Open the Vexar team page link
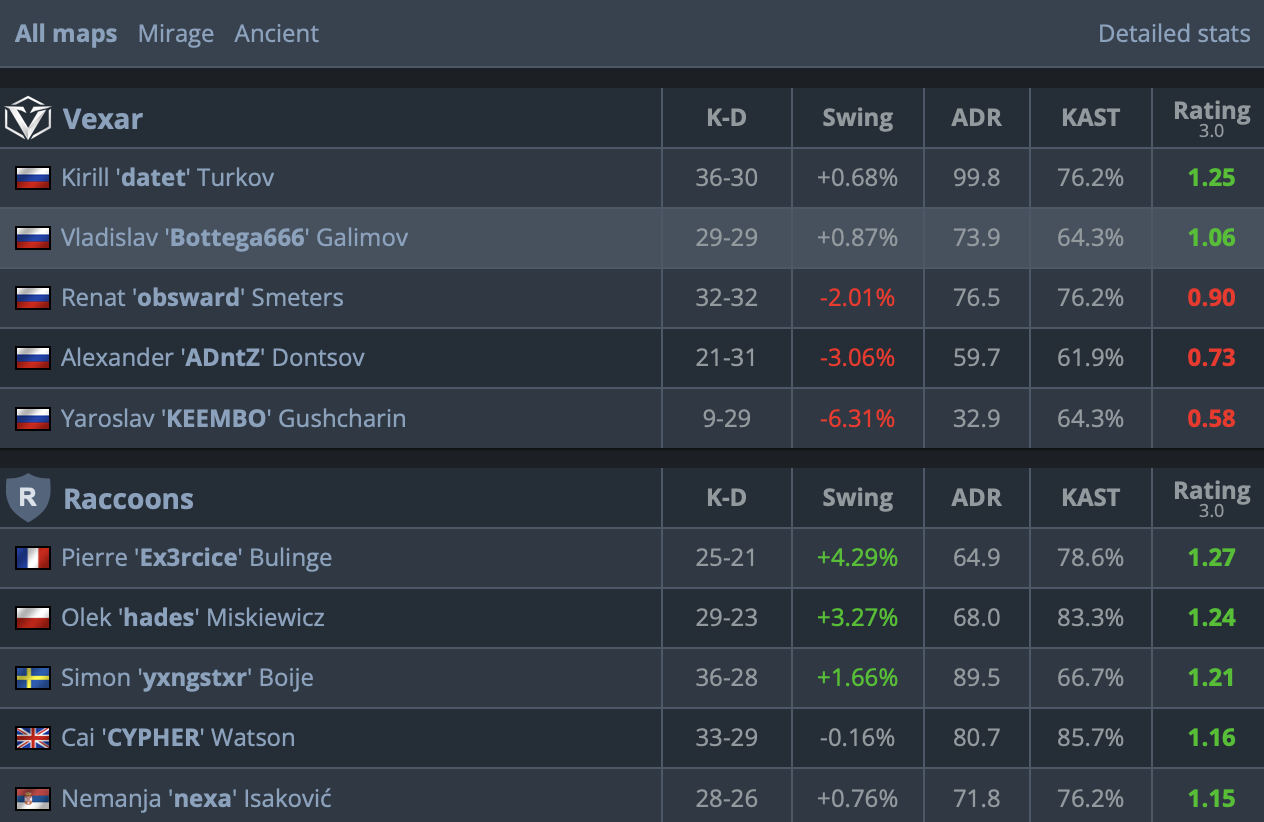Viewport: 1264px width, 822px height. [103, 119]
